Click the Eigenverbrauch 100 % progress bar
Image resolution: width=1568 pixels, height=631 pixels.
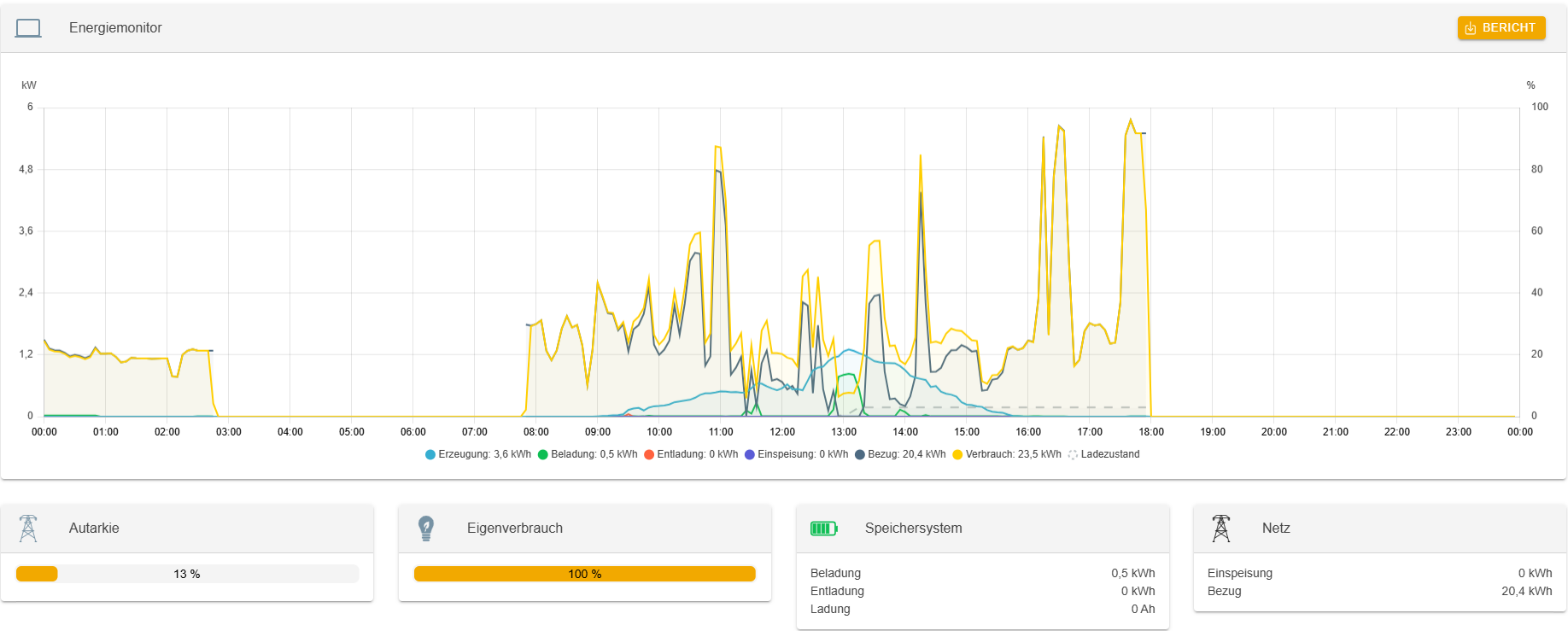click(x=585, y=574)
